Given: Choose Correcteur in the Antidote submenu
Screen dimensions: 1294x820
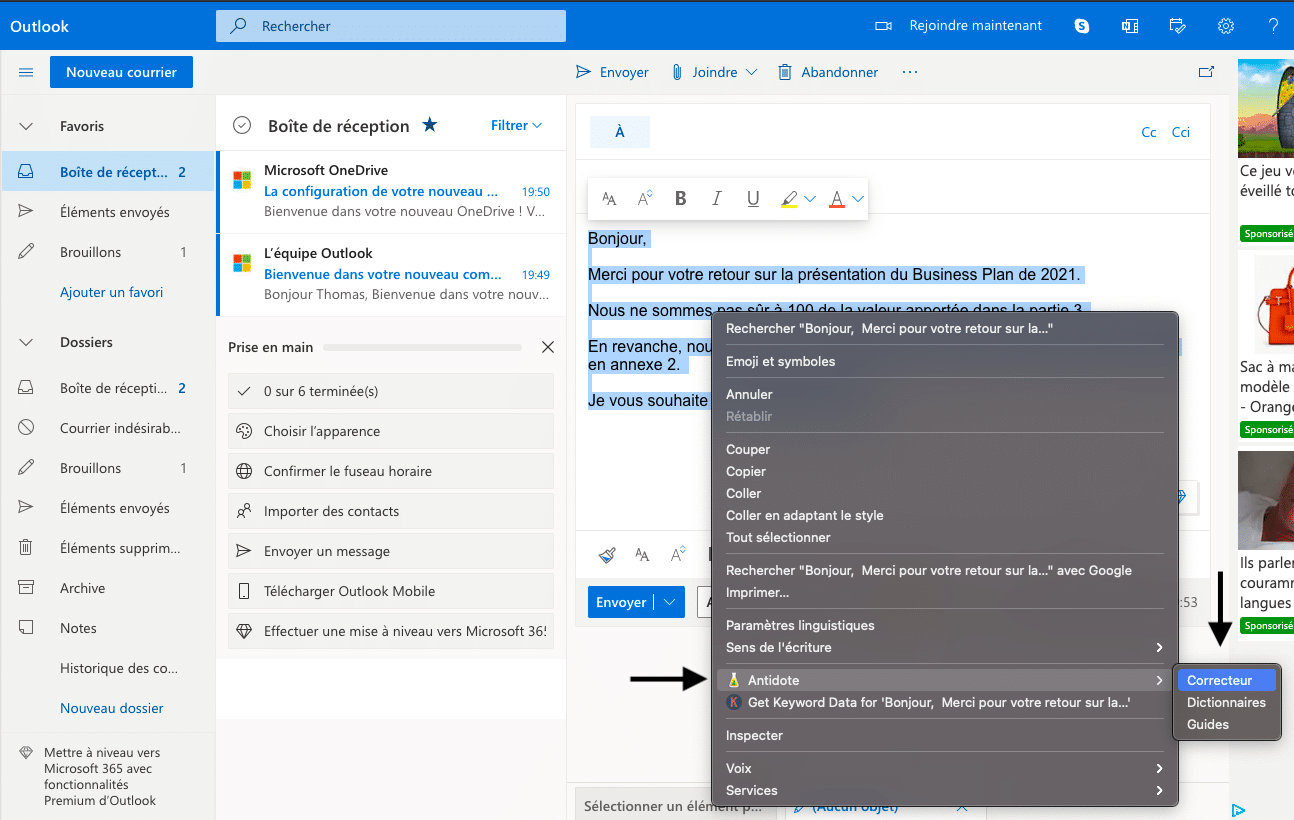Looking at the screenshot, I should (x=1227, y=680).
